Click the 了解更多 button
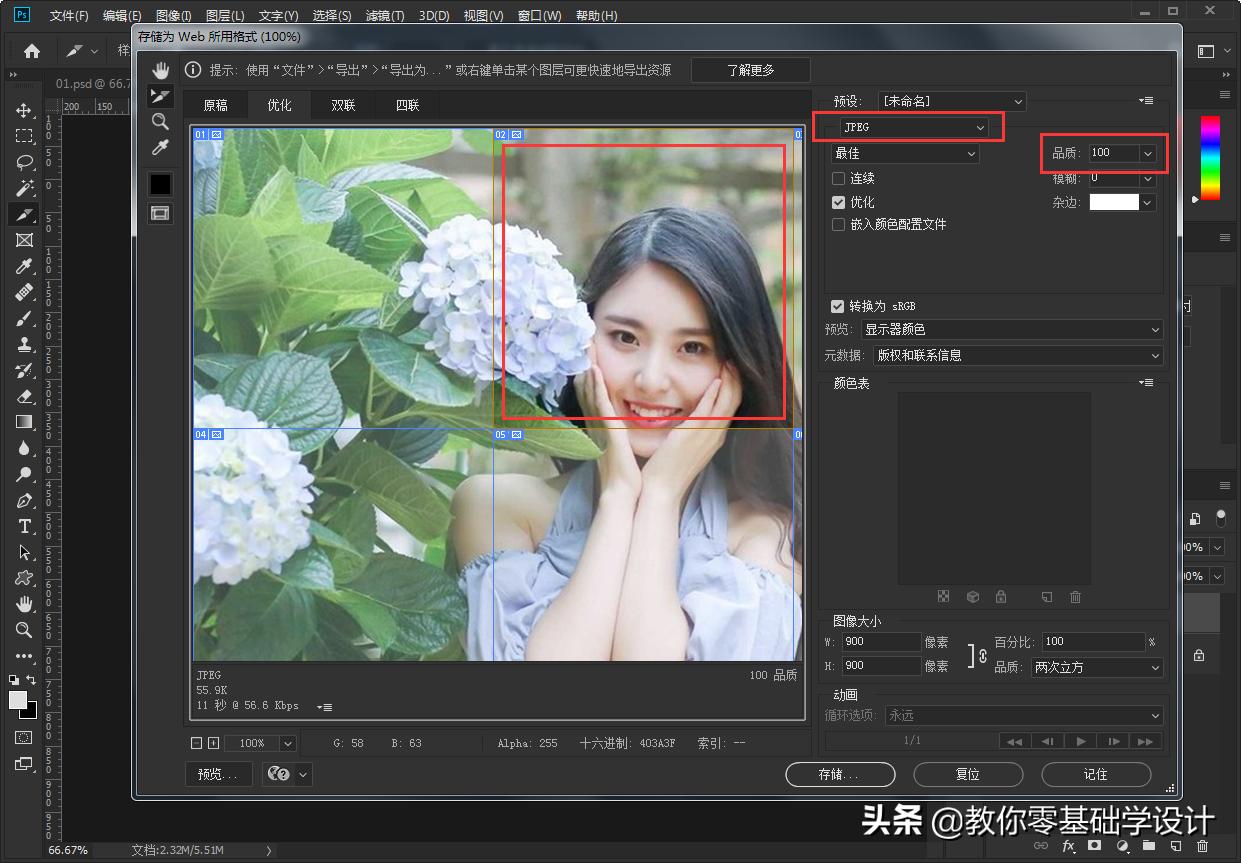Viewport: 1241px width, 863px height. pyautogui.click(x=750, y=70)
